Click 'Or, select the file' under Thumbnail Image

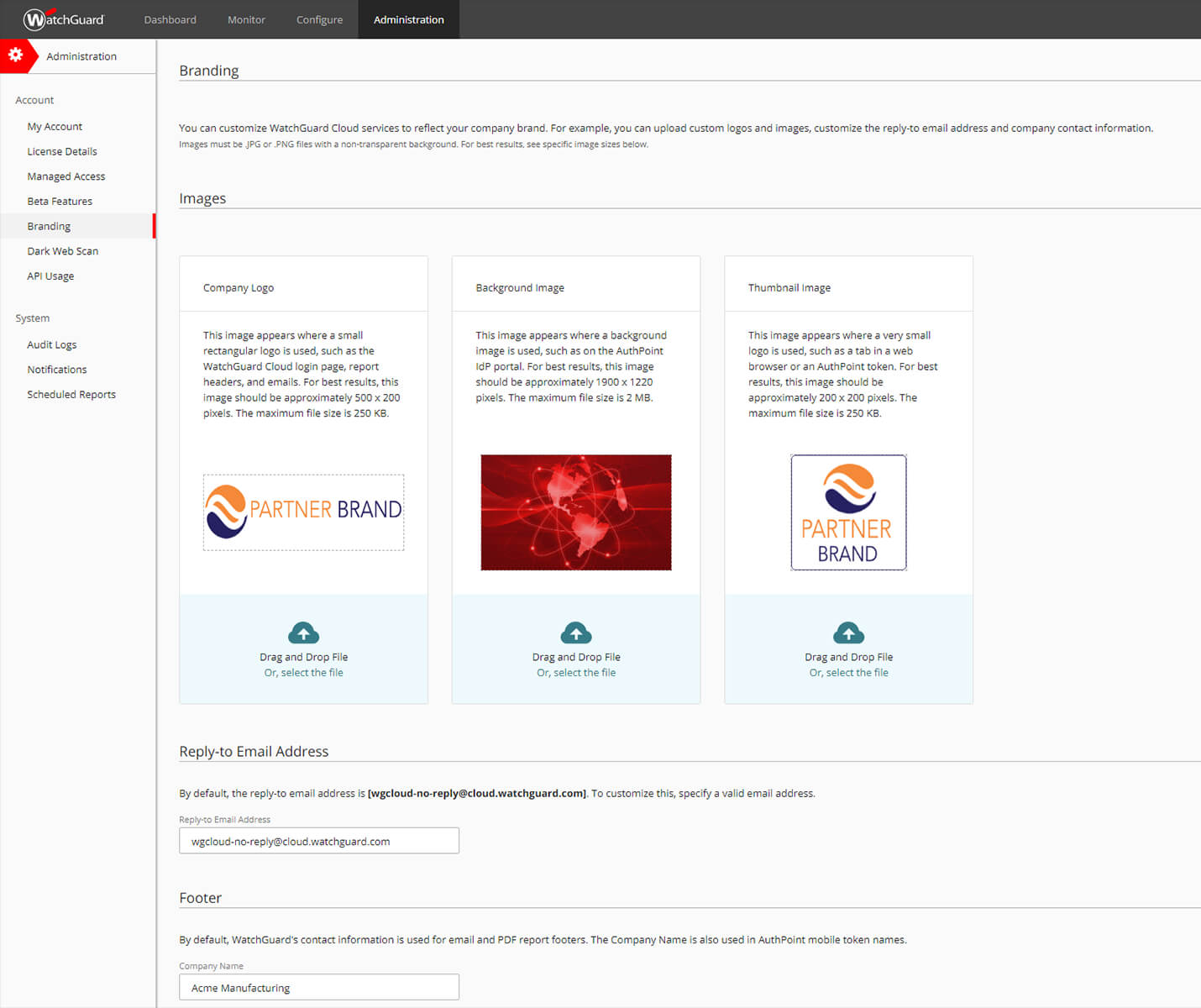[x=848, y=673]
